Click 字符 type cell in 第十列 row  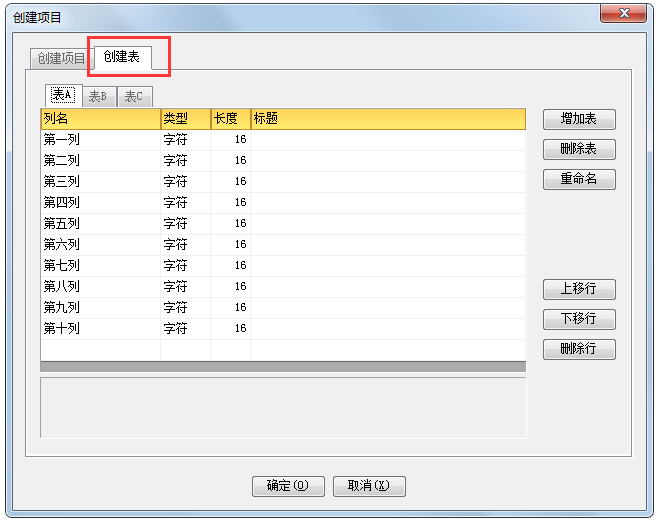[x=185, y=329]
